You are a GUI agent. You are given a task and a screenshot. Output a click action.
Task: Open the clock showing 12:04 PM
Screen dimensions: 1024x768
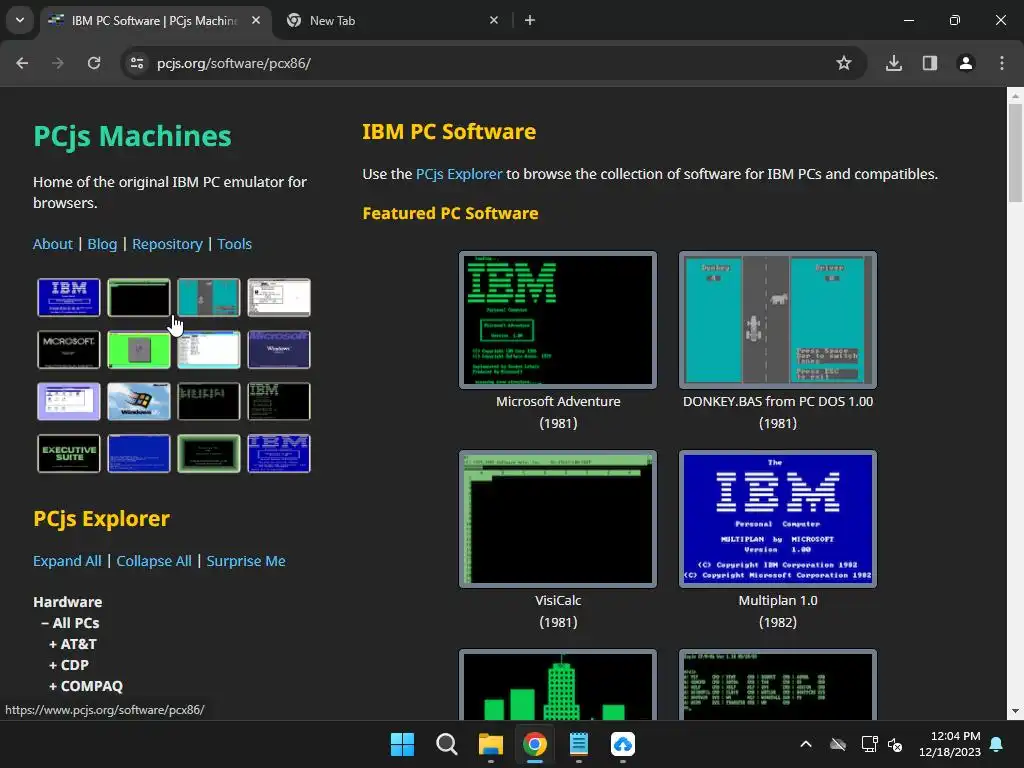click(x=950, y=744)
